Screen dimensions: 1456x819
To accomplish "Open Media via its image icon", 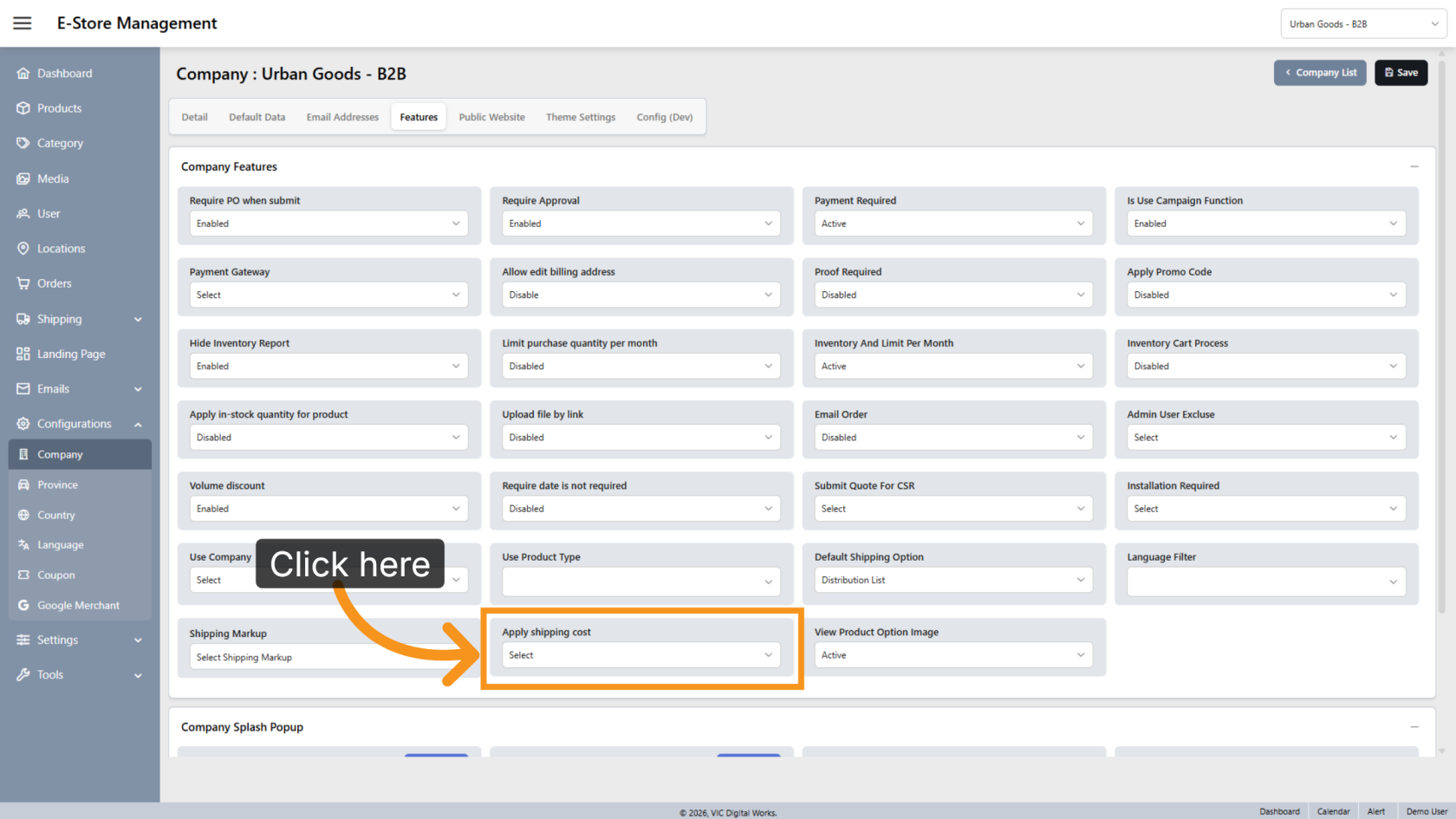I will pos(23,179).
